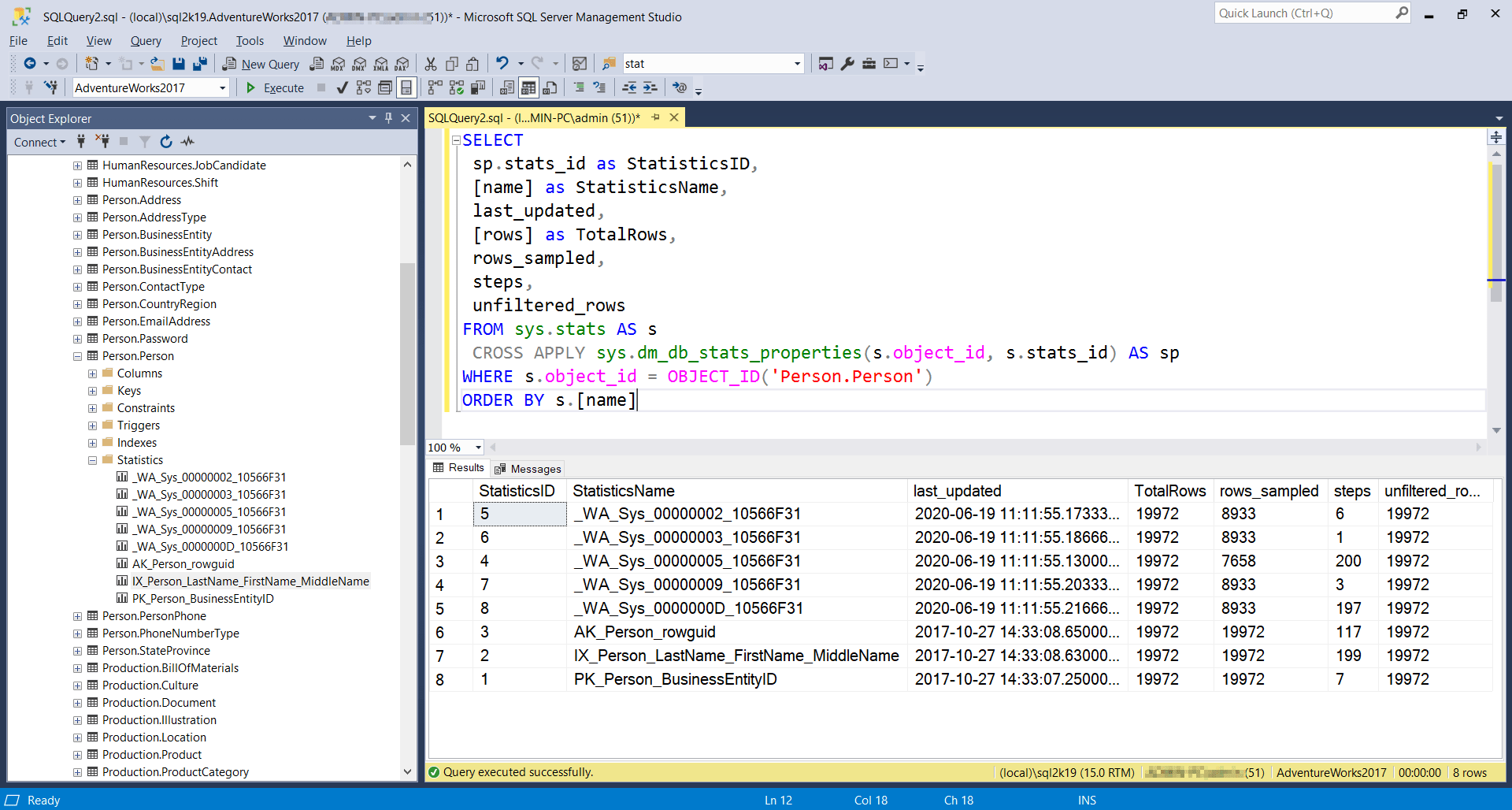Open Activity Monitor from Object Explorer toolbar
1512x810 pixels.
click(187, 142)
